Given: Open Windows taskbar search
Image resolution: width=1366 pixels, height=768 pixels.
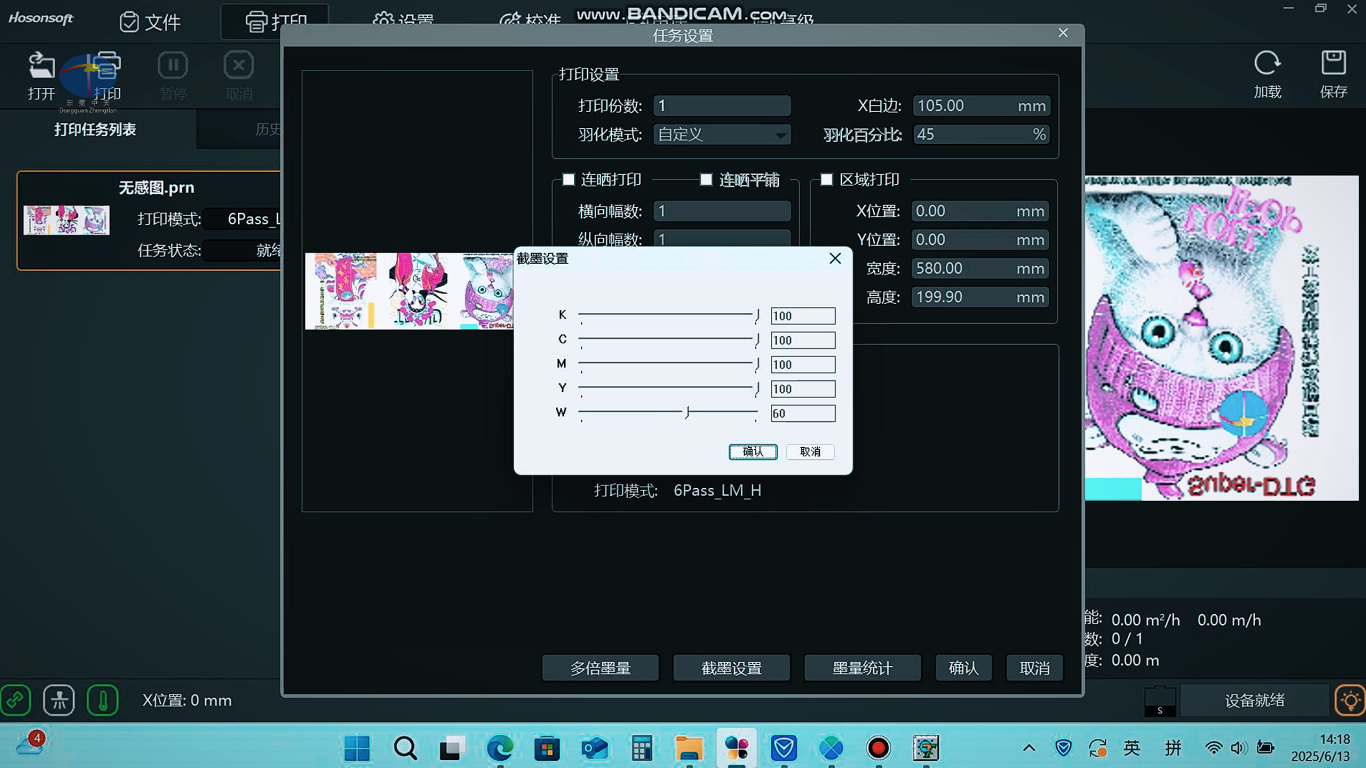Looking at the screenshot, I should tap(405, 748).
